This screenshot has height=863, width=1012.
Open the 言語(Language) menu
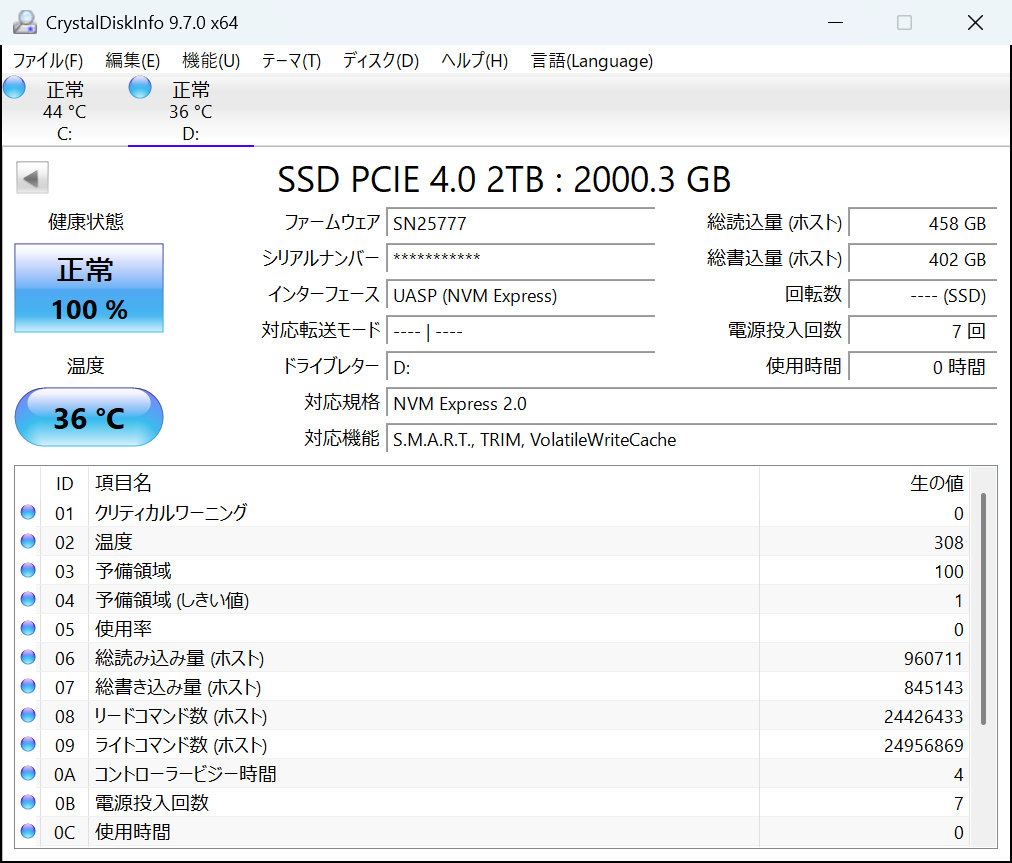coord(592,61)
